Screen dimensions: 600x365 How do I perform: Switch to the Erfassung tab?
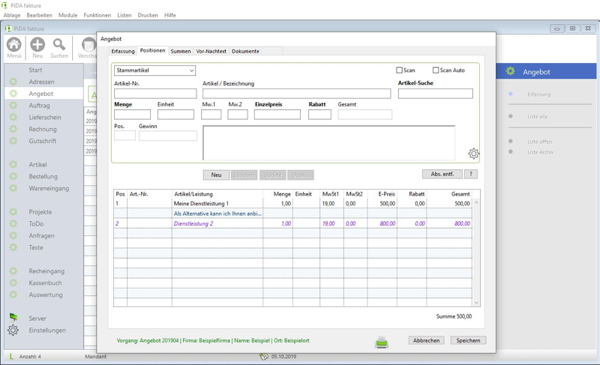pyautogui.click(x=123, y=51)
